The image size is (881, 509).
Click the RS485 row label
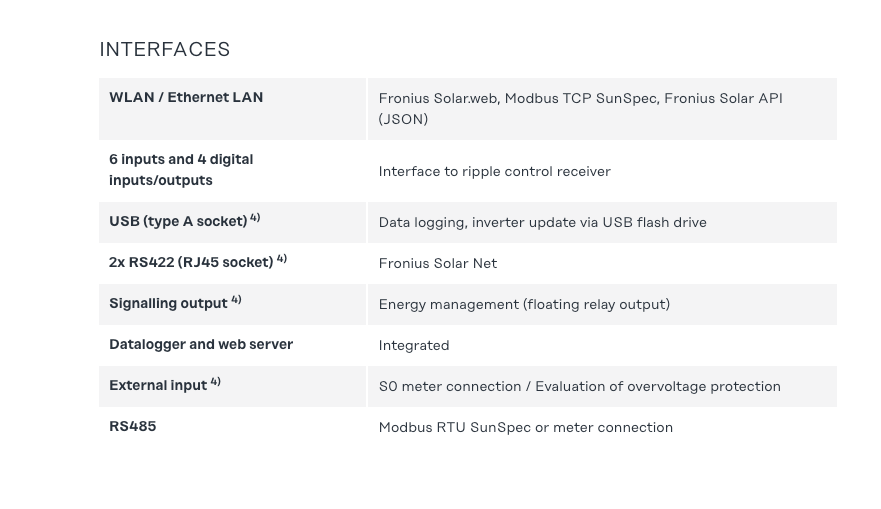[133, 426]
